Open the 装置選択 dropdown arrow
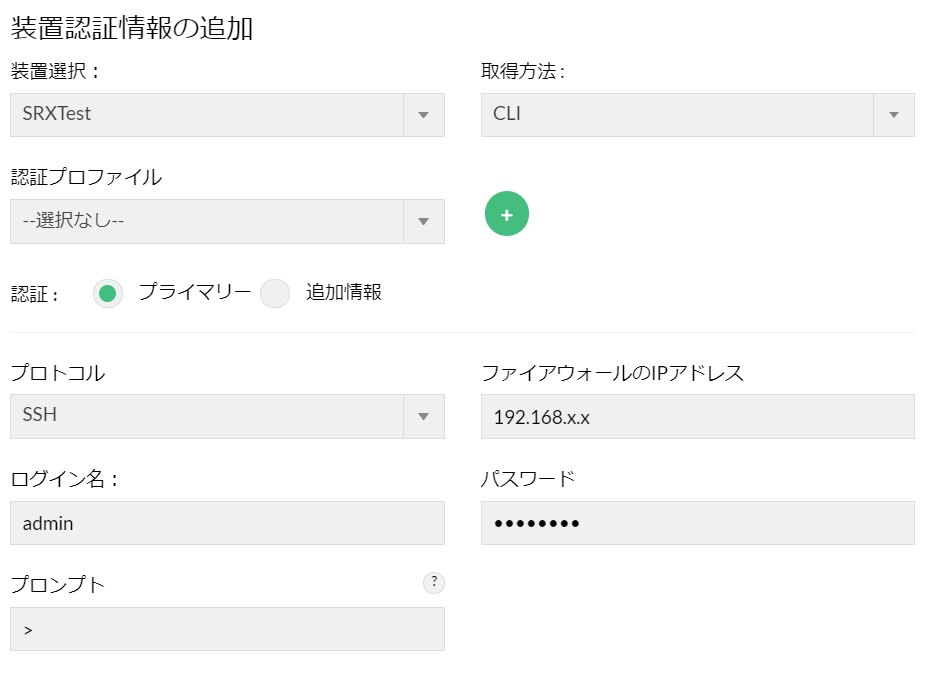 coord(423,115)
